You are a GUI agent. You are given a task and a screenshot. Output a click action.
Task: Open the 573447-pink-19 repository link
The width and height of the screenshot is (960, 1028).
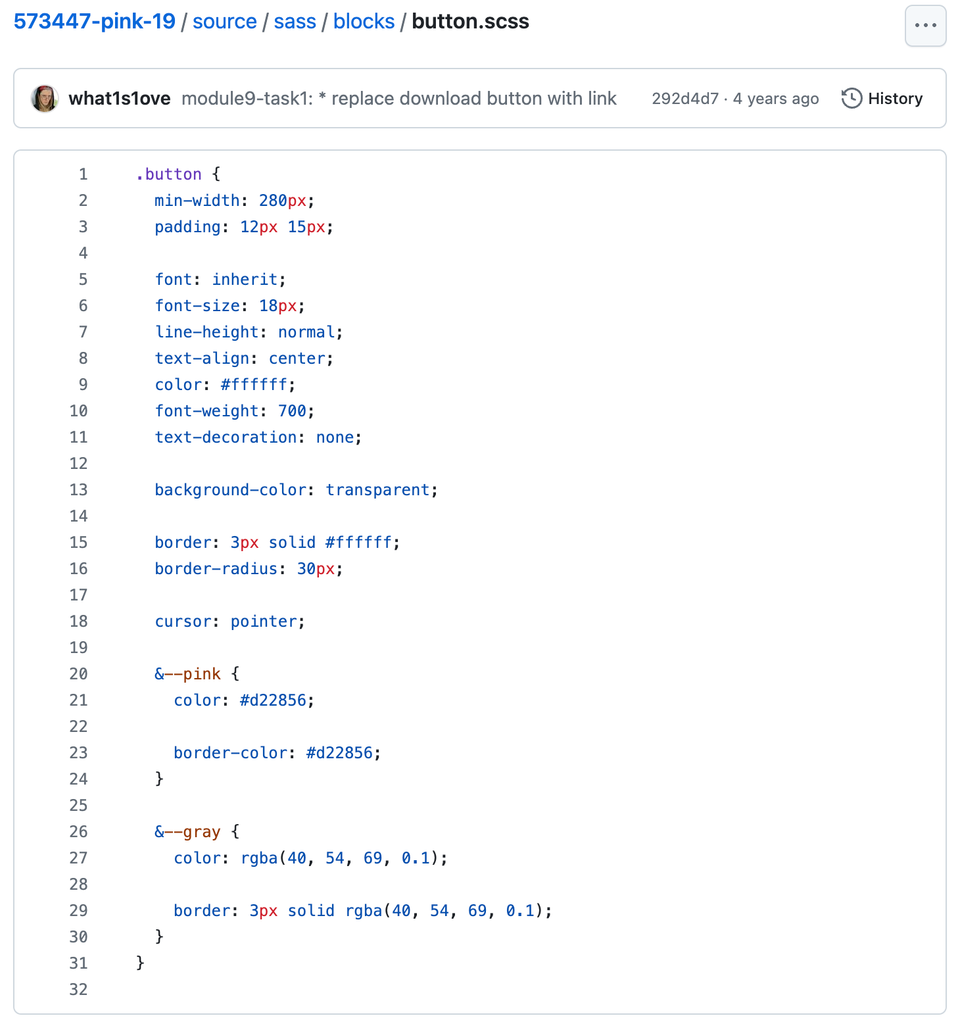94,22
